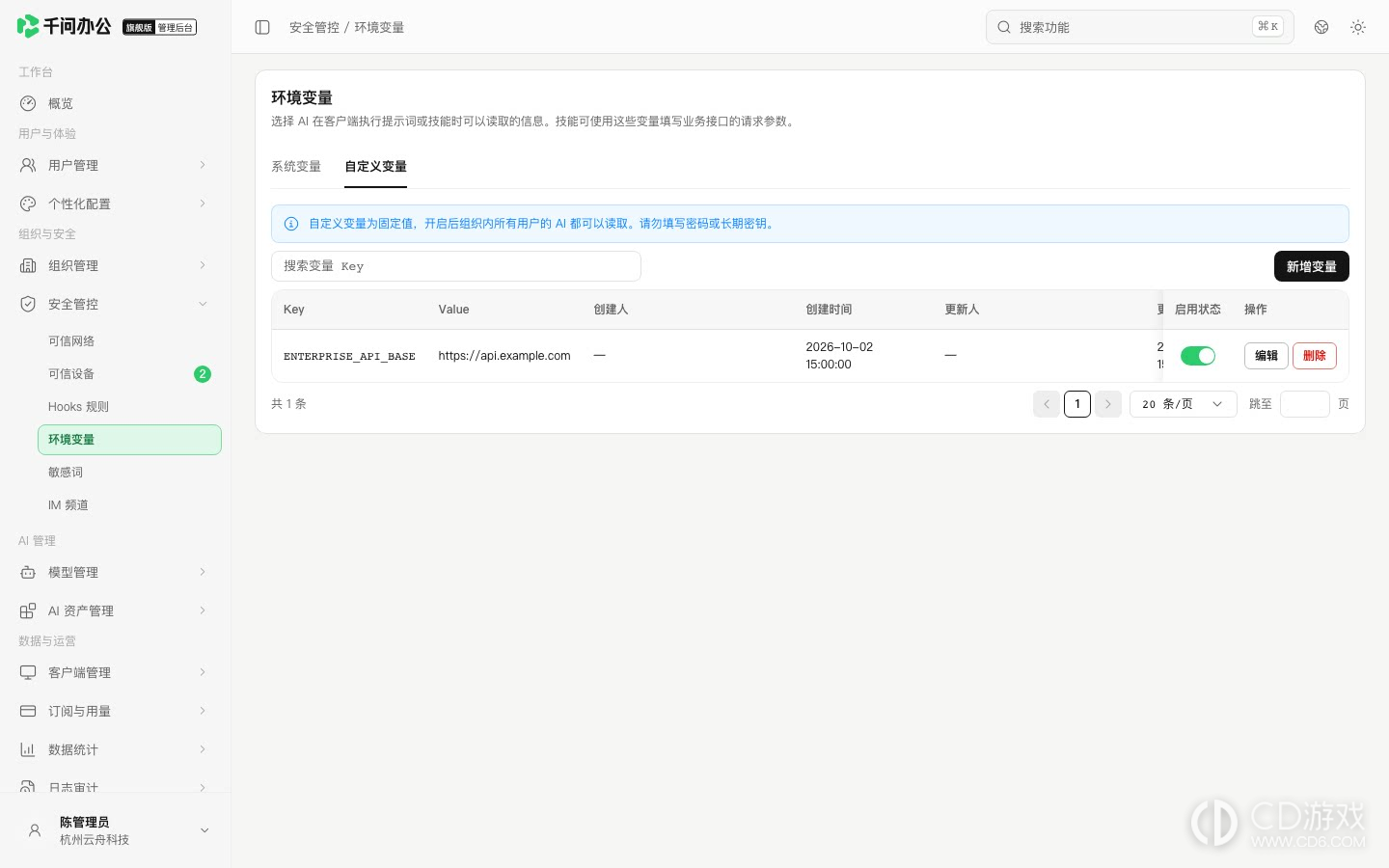Expand the 用户管理 menu chevron
The height and width of the screenshot is (868, 1389).
[x=203, y=165]
